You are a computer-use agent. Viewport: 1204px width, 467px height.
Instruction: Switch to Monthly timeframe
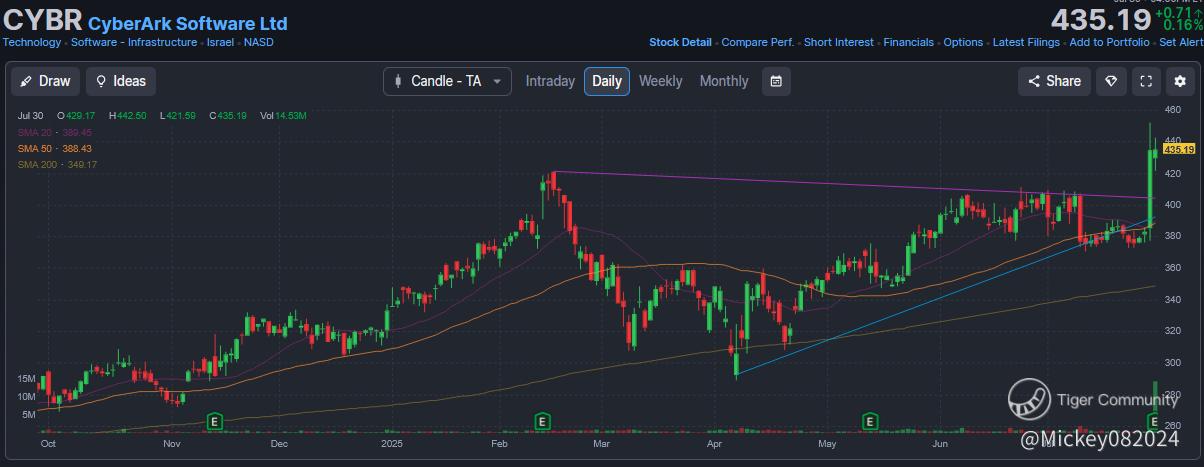click(x=724, y=81)
